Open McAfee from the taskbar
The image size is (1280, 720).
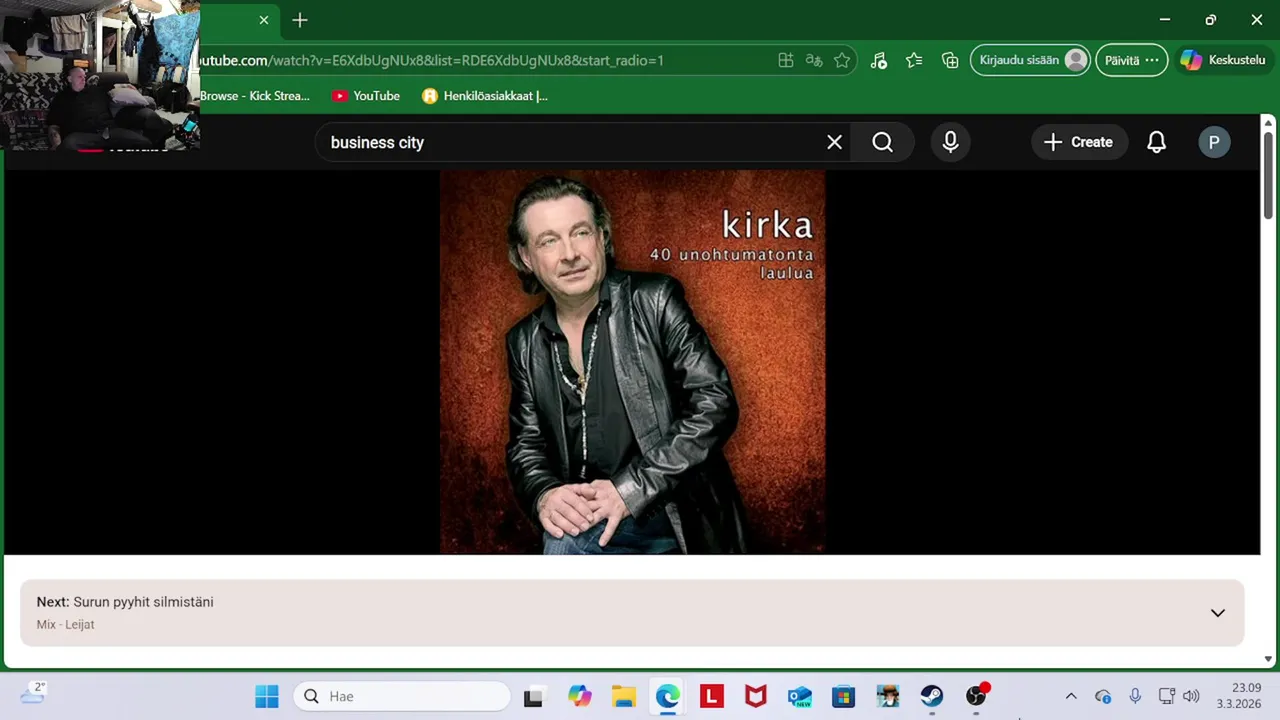click(x=756, y=696)
